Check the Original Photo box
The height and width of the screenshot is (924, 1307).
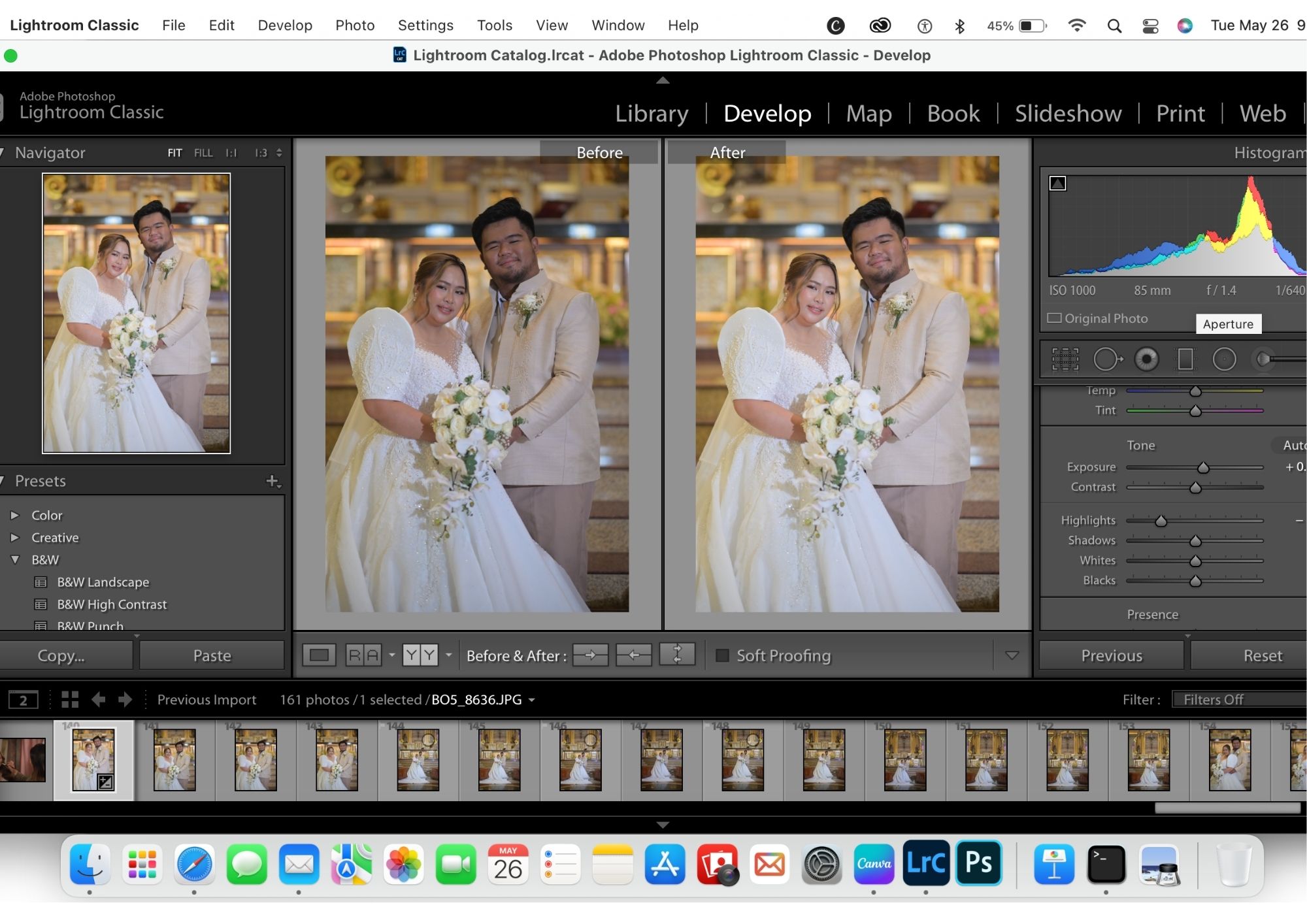coord(1054,318)
